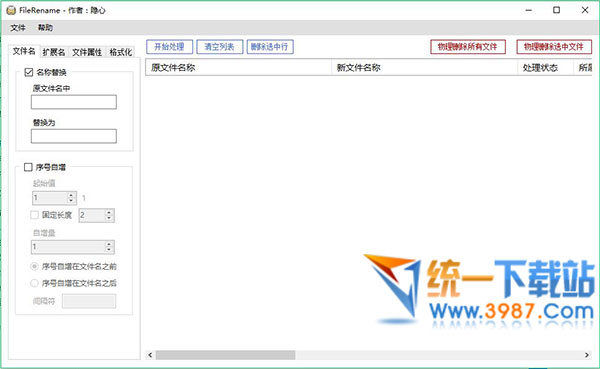
Task: Switch to the 扩展名 tab
Action: pos(54,52)
